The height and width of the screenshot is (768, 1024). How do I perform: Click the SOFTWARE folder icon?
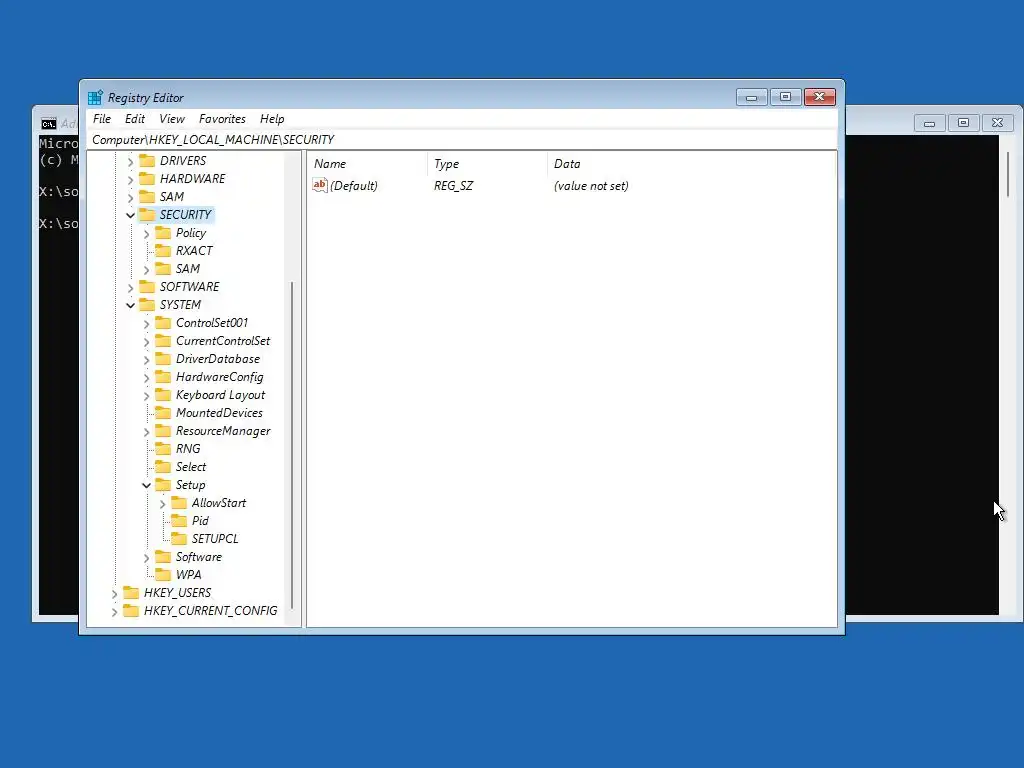click(147, 287)
